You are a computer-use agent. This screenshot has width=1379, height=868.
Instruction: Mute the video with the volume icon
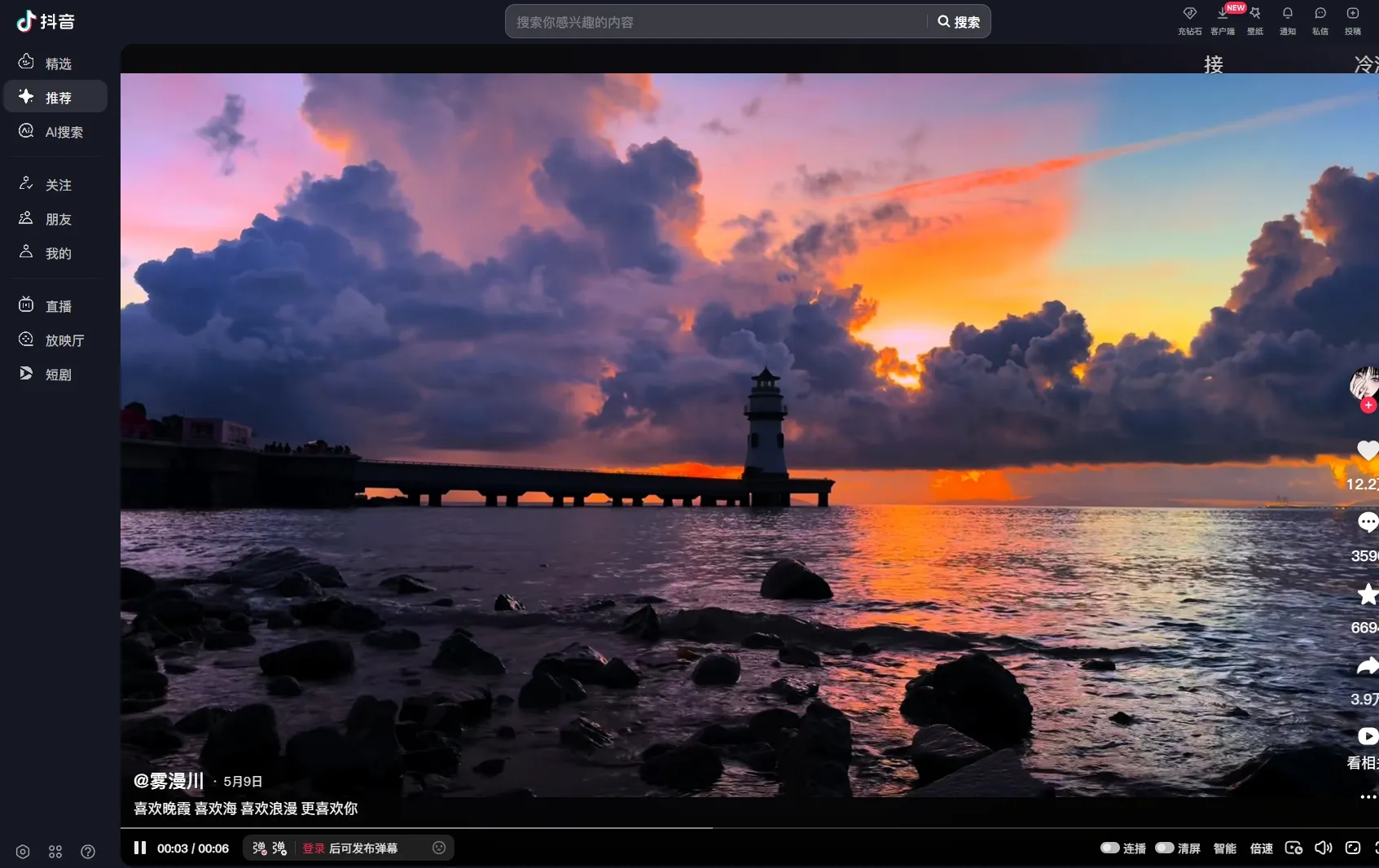(x=1323, y=848)
